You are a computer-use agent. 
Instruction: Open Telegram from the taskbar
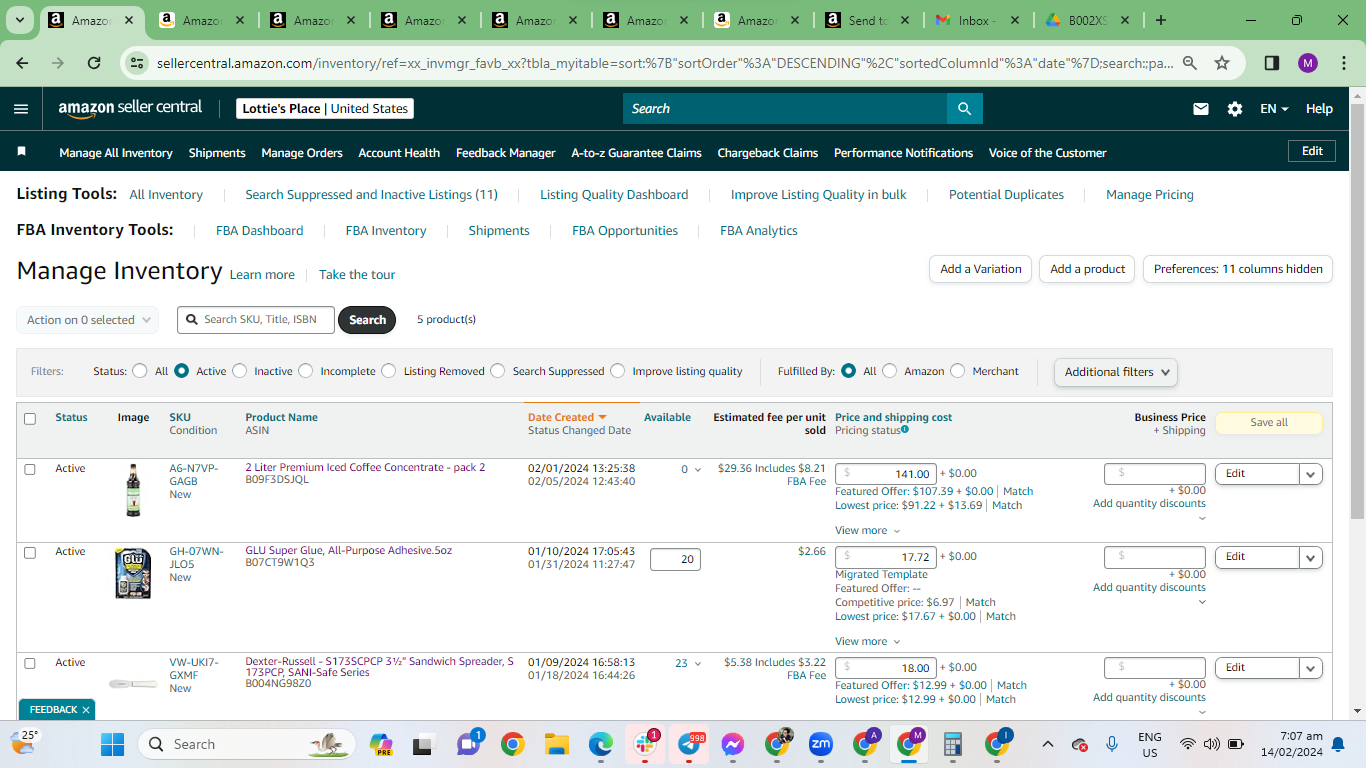pos(689,744)
